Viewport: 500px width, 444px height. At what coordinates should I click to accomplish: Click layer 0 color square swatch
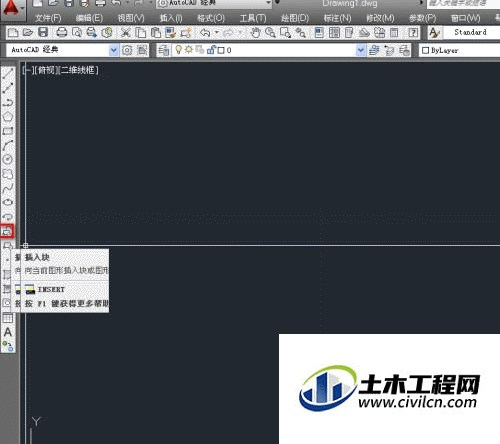[x=221, y=50]
